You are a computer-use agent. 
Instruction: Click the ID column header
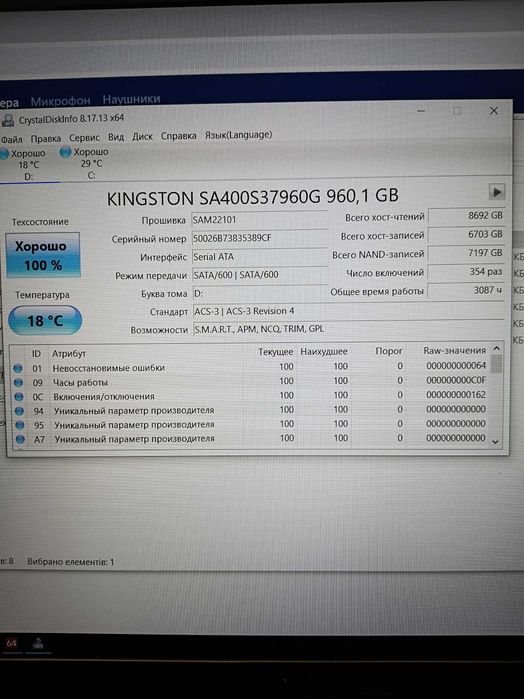pyautogui.click(x=36, y=354)
